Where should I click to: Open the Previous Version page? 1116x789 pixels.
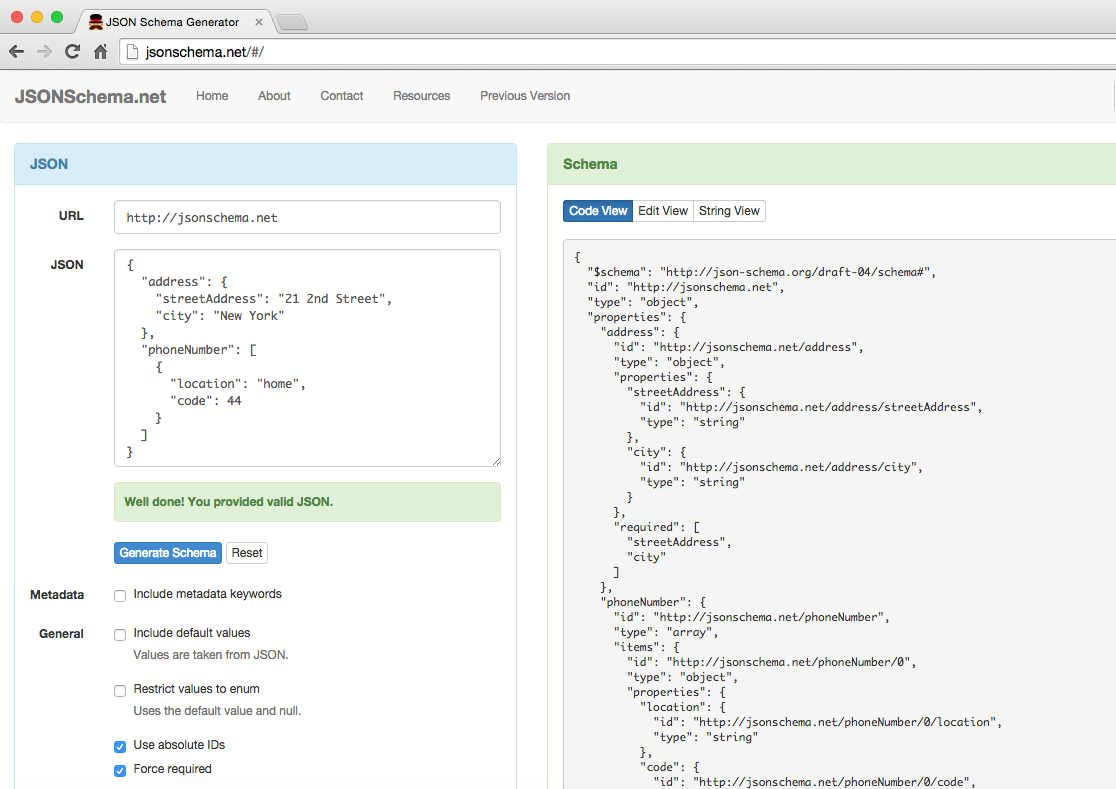[524, 96]
